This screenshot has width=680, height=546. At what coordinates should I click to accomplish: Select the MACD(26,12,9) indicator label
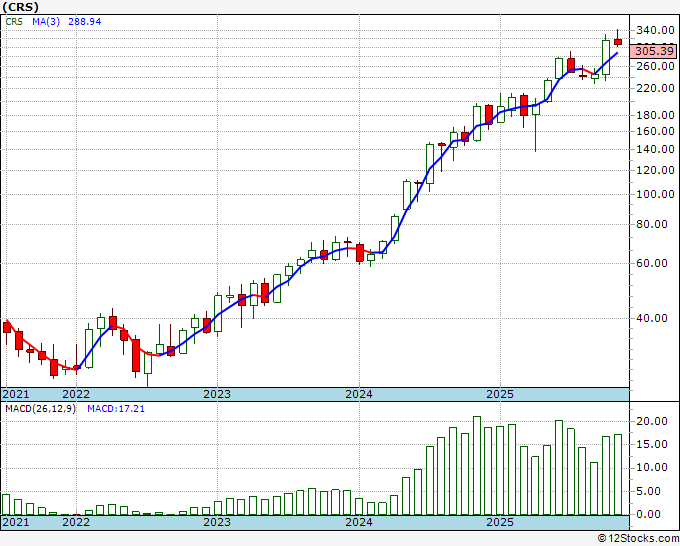[41, 409]
